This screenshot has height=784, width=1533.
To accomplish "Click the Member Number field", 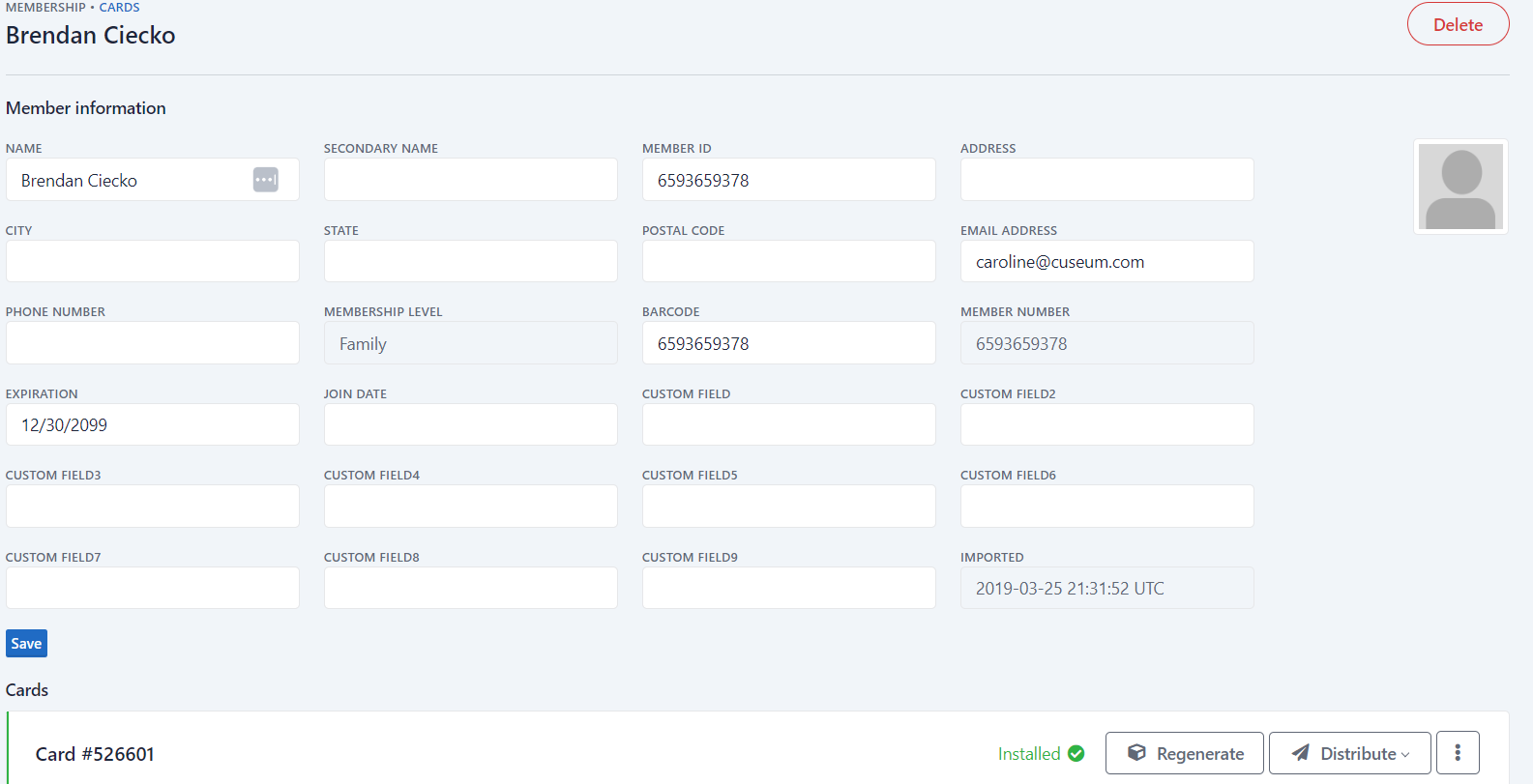I will (x=1106, y=343).
